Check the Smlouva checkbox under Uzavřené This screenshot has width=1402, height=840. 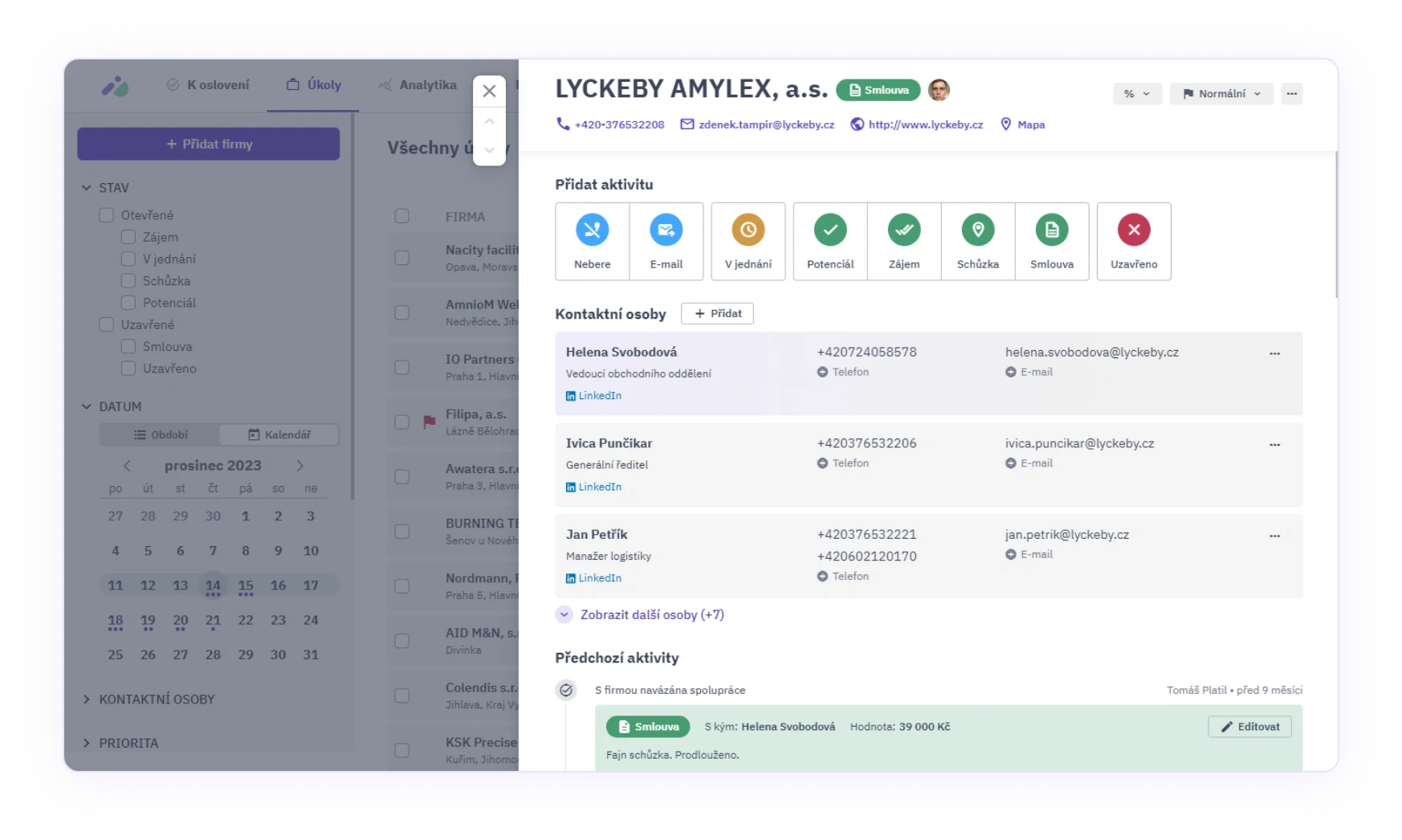click(128, 346)
